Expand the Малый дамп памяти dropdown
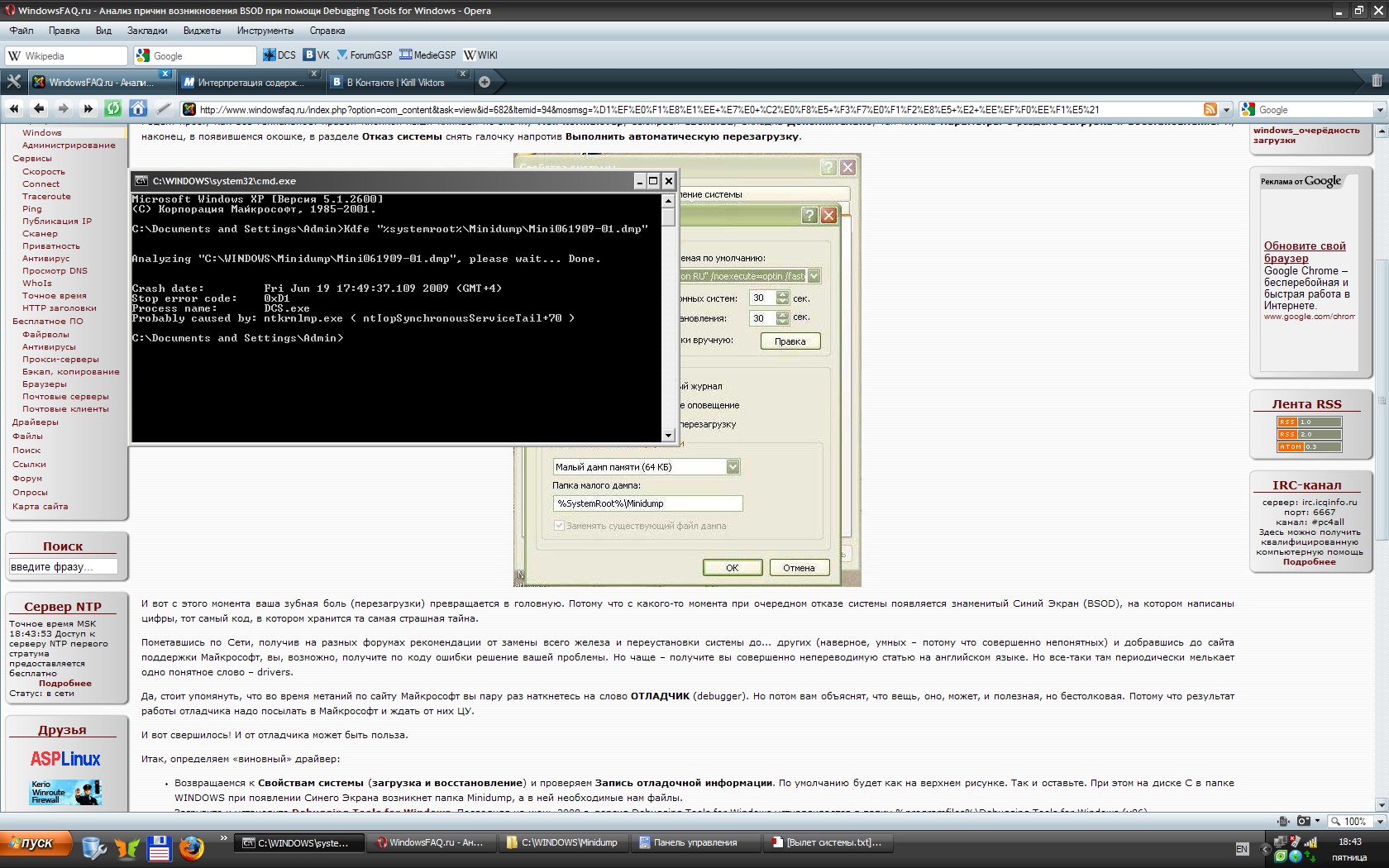This screenshot has width=1389, height=868. click(x=733, y=467)
